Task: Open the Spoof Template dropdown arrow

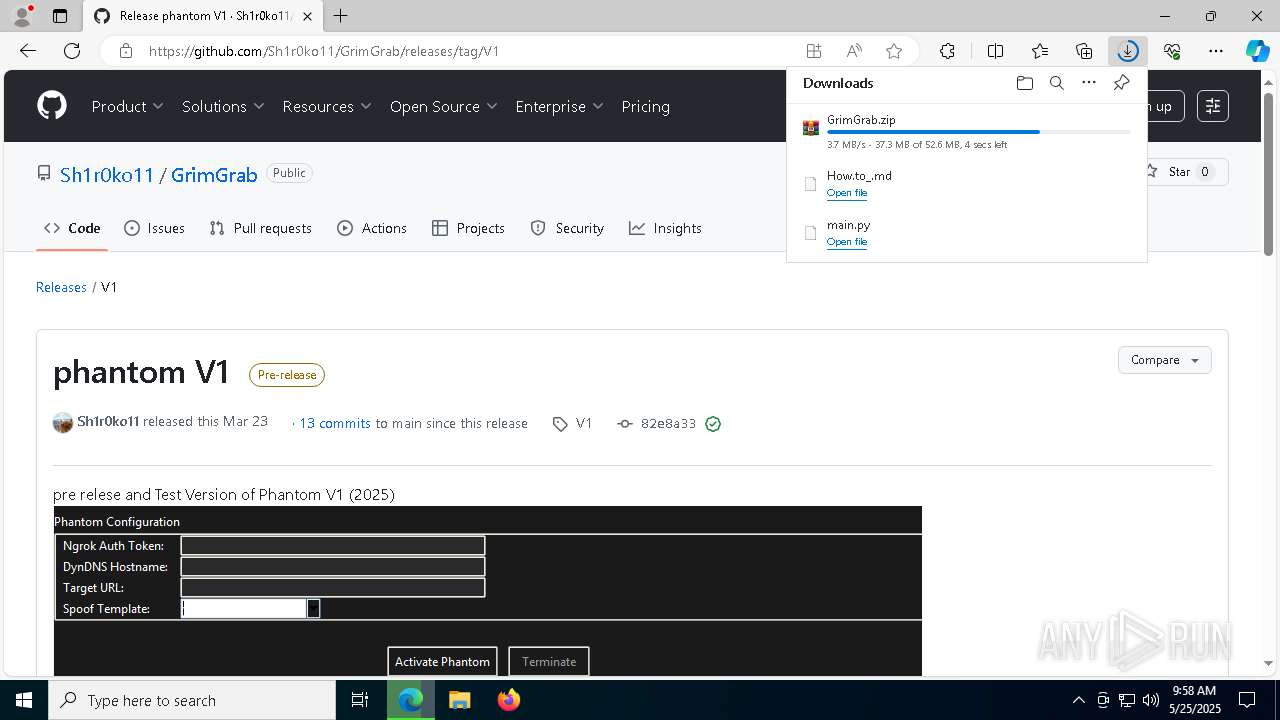Action: point(313,608)
